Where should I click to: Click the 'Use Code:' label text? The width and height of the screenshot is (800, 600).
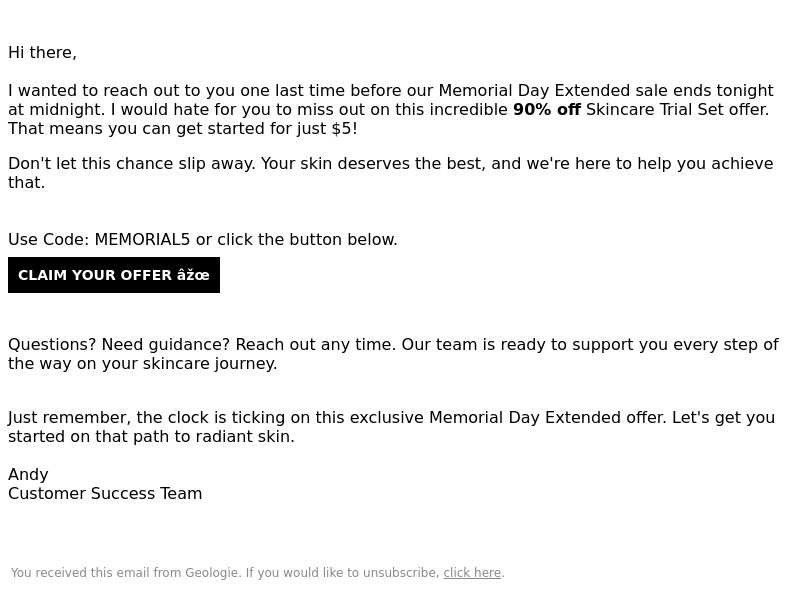tap(49, 240)
